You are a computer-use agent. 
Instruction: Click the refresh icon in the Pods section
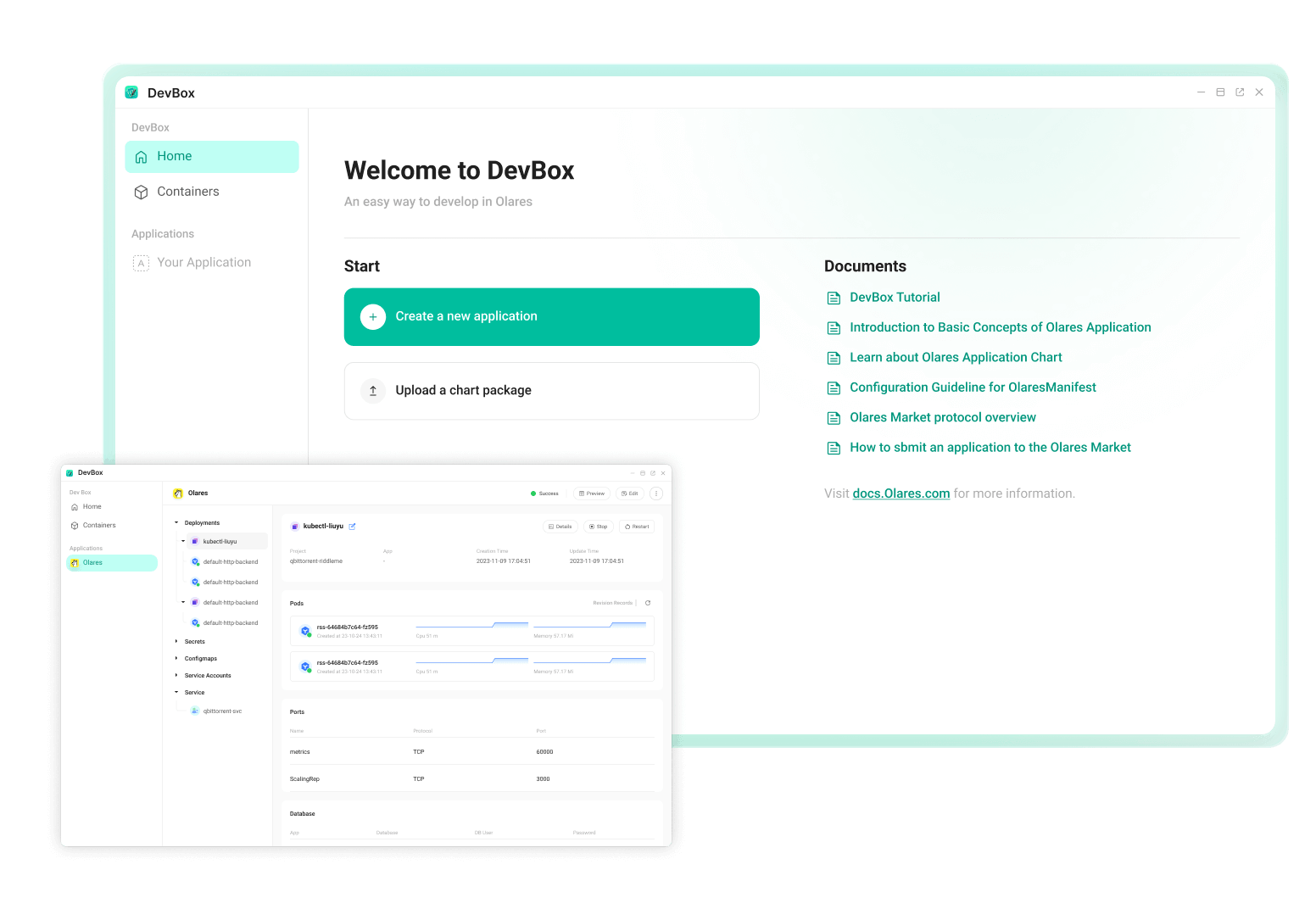point(648,603)
